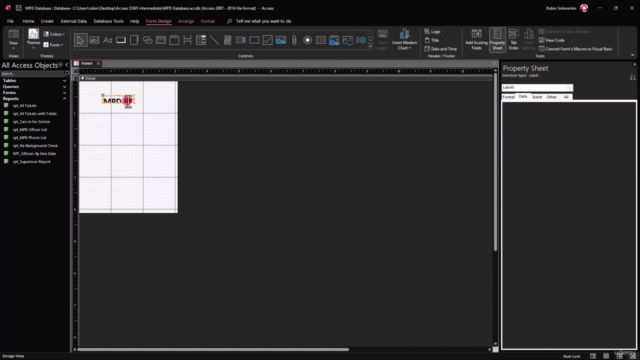Choose the Attachment paperclip control
Screen dimensions: 640x360
(x=294, y=40)
